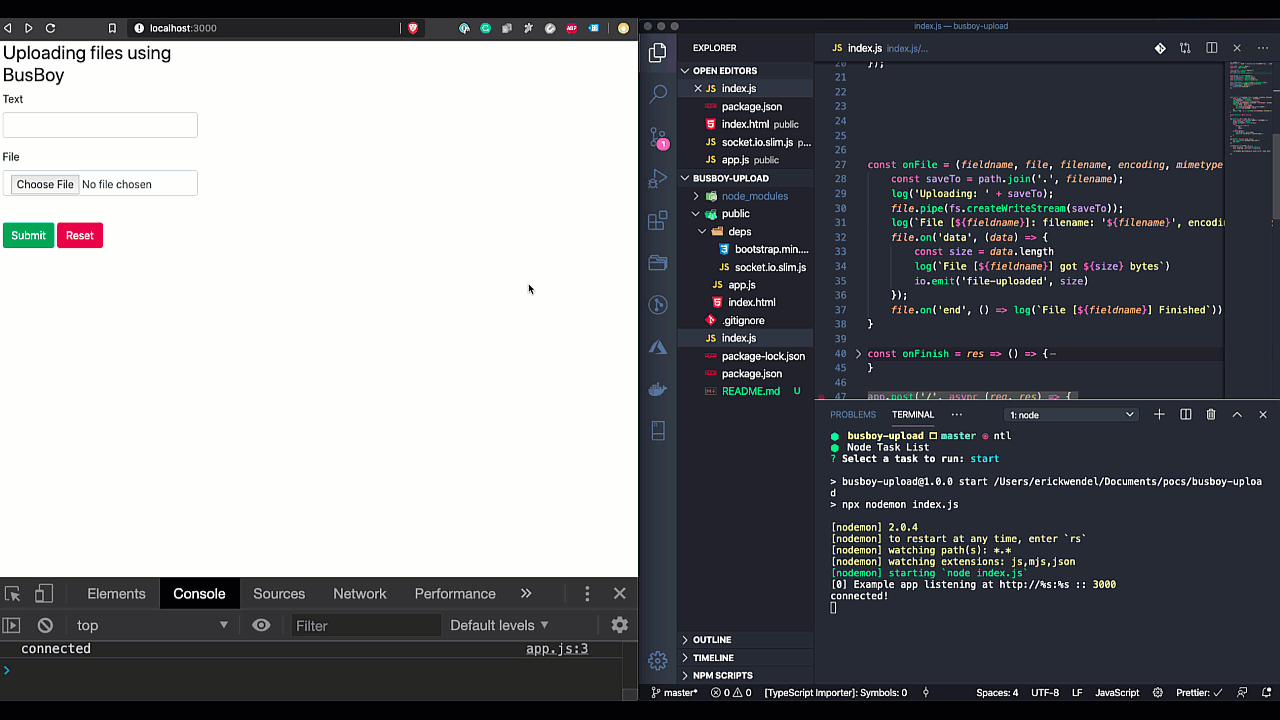Viewport: 1280px width, 720px height.
Task: Switch to the PROBLEMS panel tab
Action: (853, 414)
